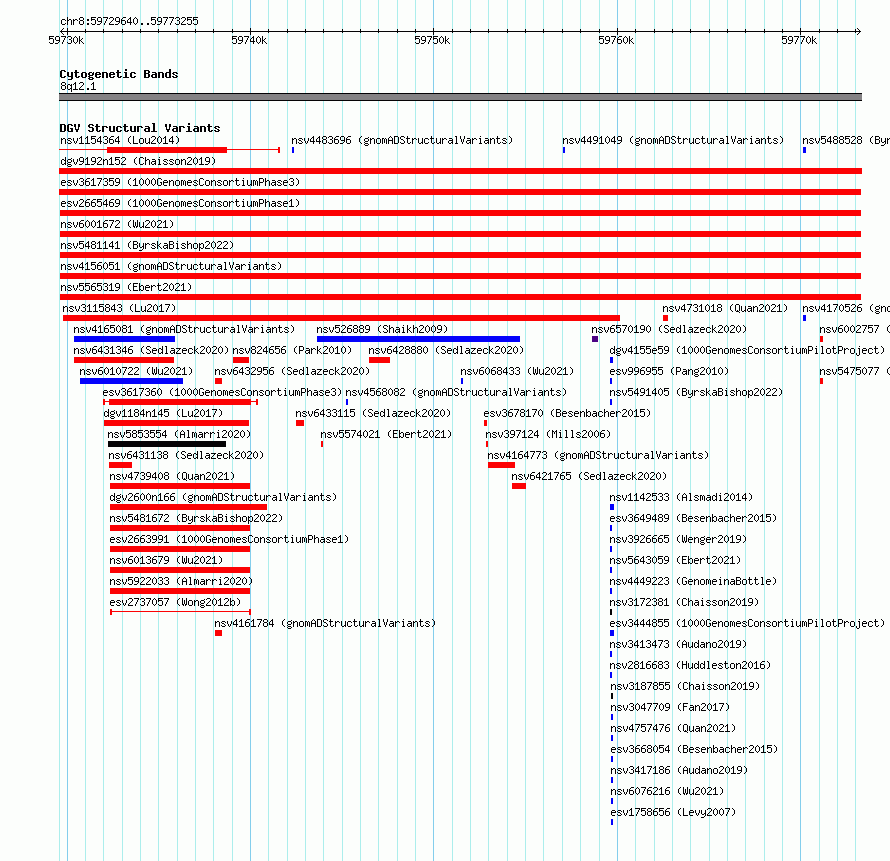The image size is (890, 861).
Task: Click nsv3413473 (Audano2019) label
Action: (x=678, y=644)
